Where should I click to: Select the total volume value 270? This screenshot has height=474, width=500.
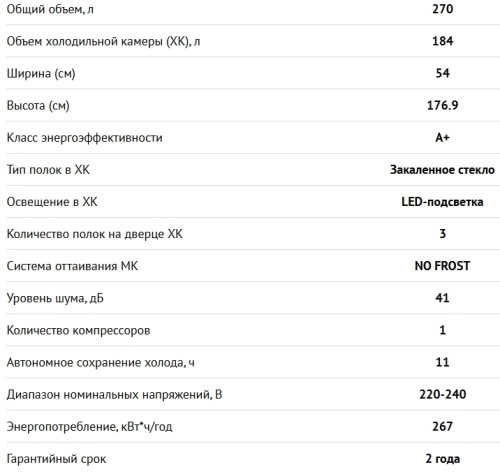pyautogui.click(x=442, y=9)
